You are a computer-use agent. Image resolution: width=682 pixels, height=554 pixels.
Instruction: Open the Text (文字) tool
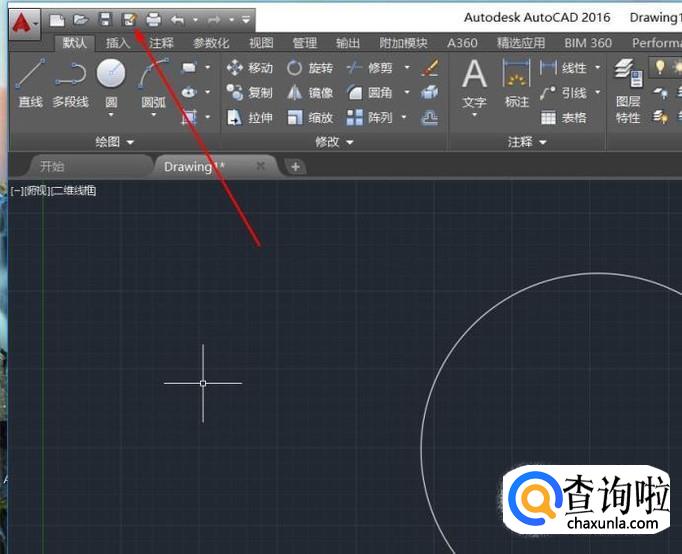pos(474,84)
